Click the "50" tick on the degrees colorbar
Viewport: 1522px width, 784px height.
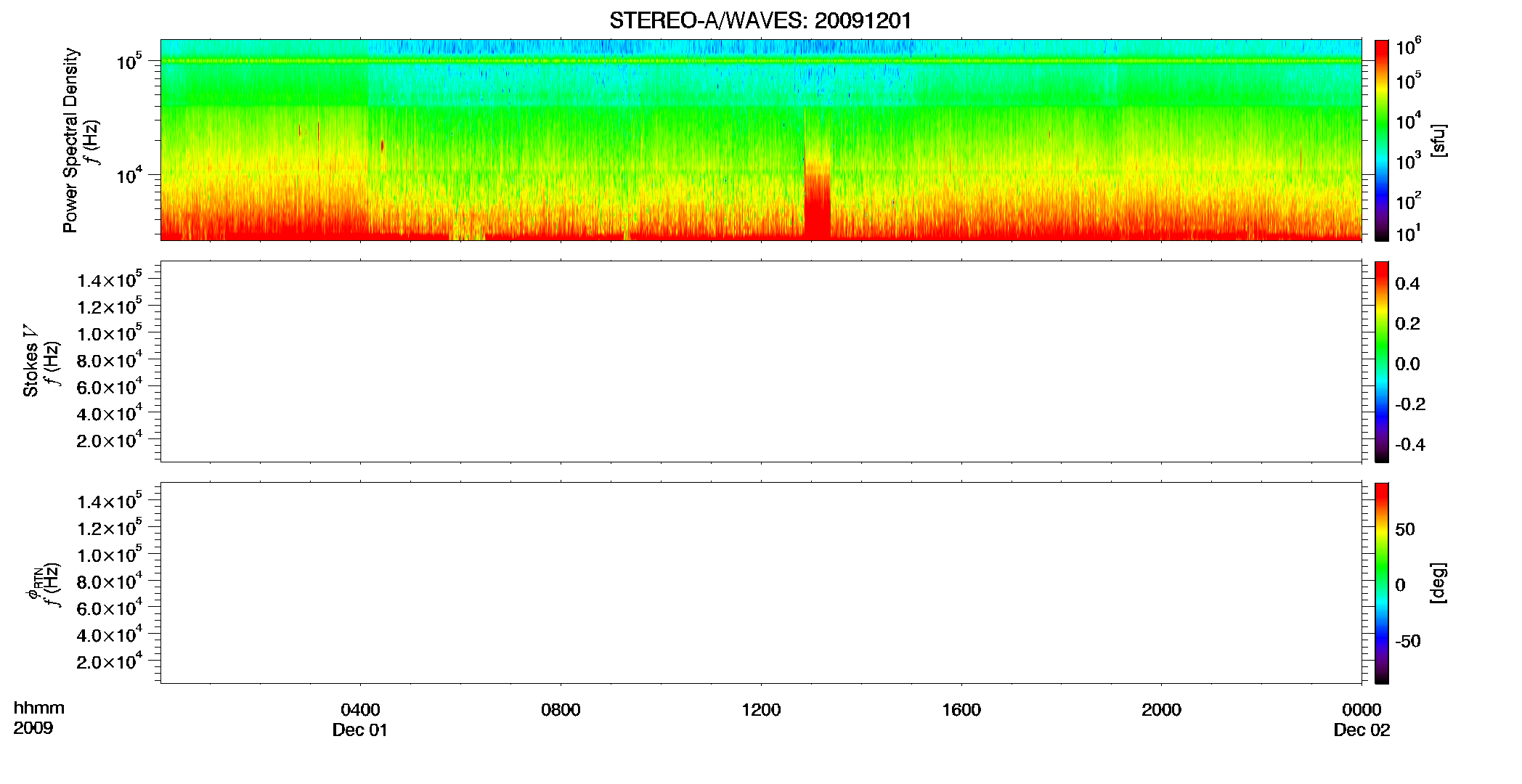pyautogui.click(x=1405, y=529)
